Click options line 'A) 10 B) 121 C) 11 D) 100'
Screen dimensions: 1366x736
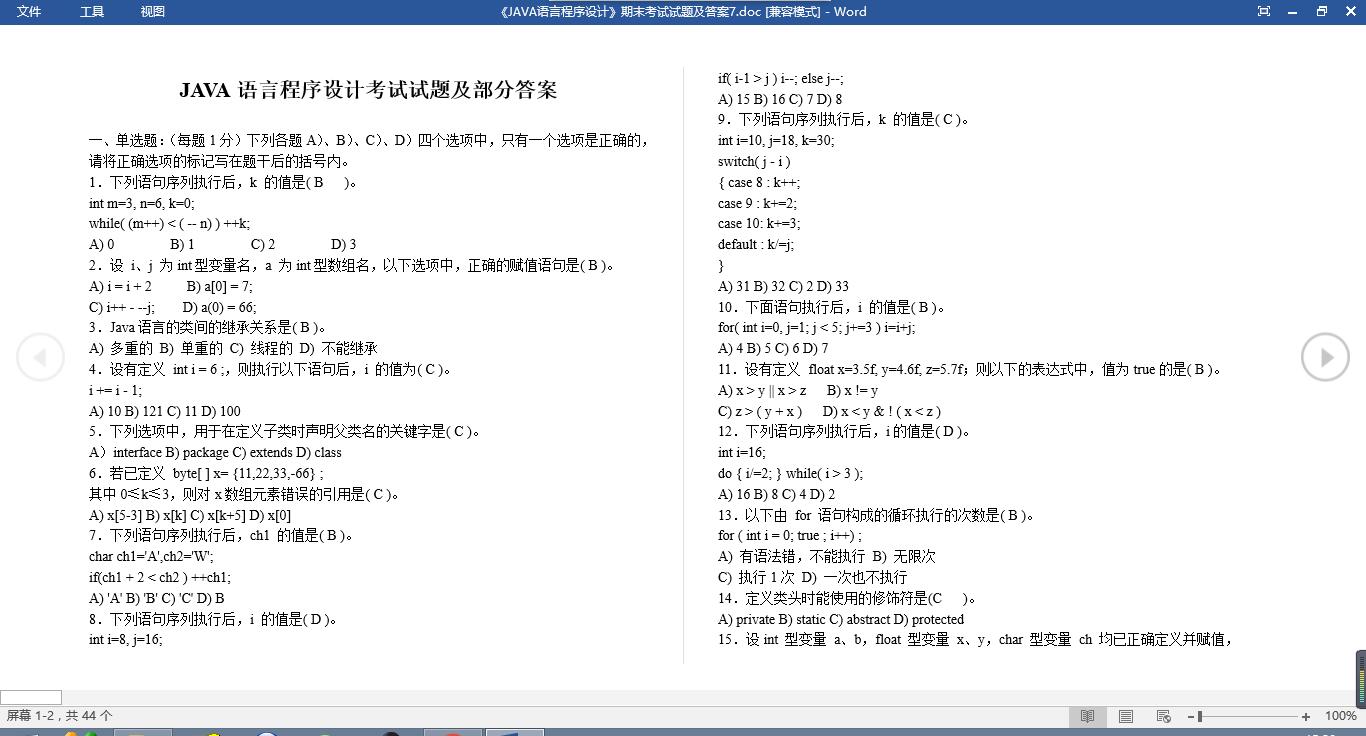tap(165, 411)
